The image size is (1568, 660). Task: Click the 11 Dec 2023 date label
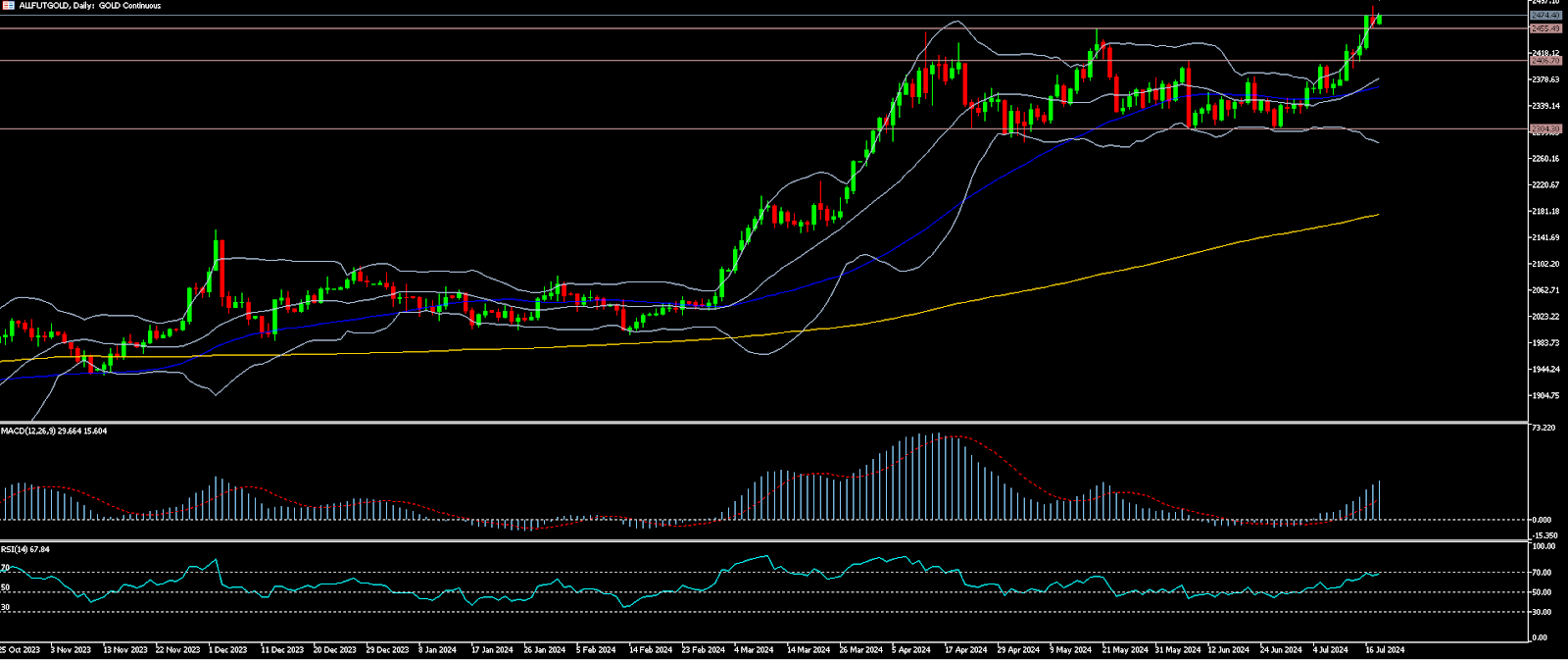(x=282, y=650)
